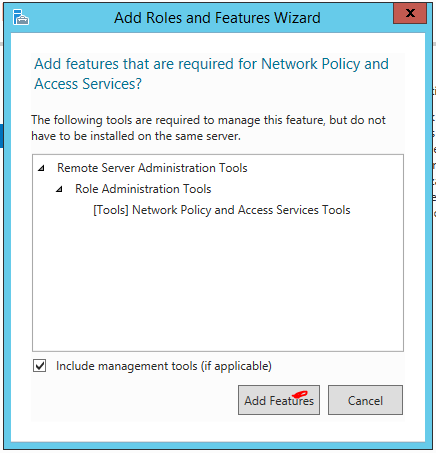The height and width of the screenshot is (453, 436).
Task: Collapse the Remote Server Administration Tools node
Action: tap(41, 168)
